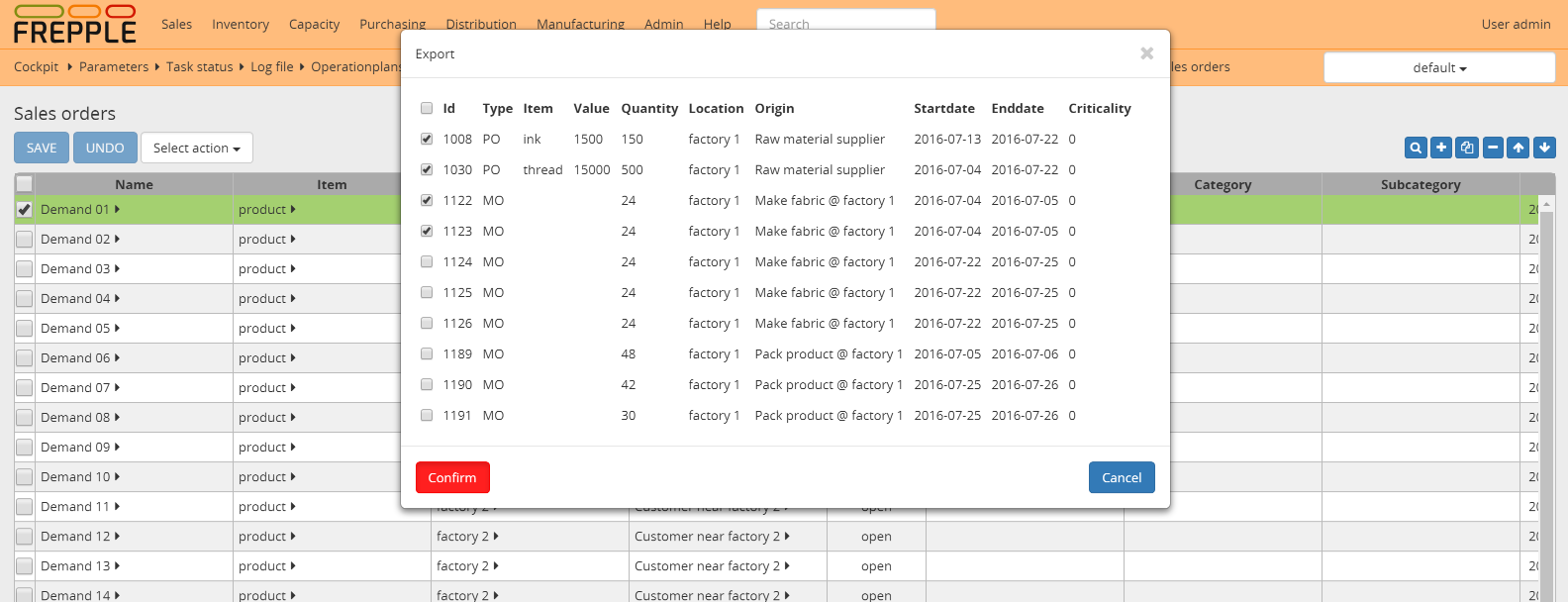The height and width of the screenshot is (602, 1568).
Task: Click the copy icon in grid toolbar
Action: [x=1467, y=148]
